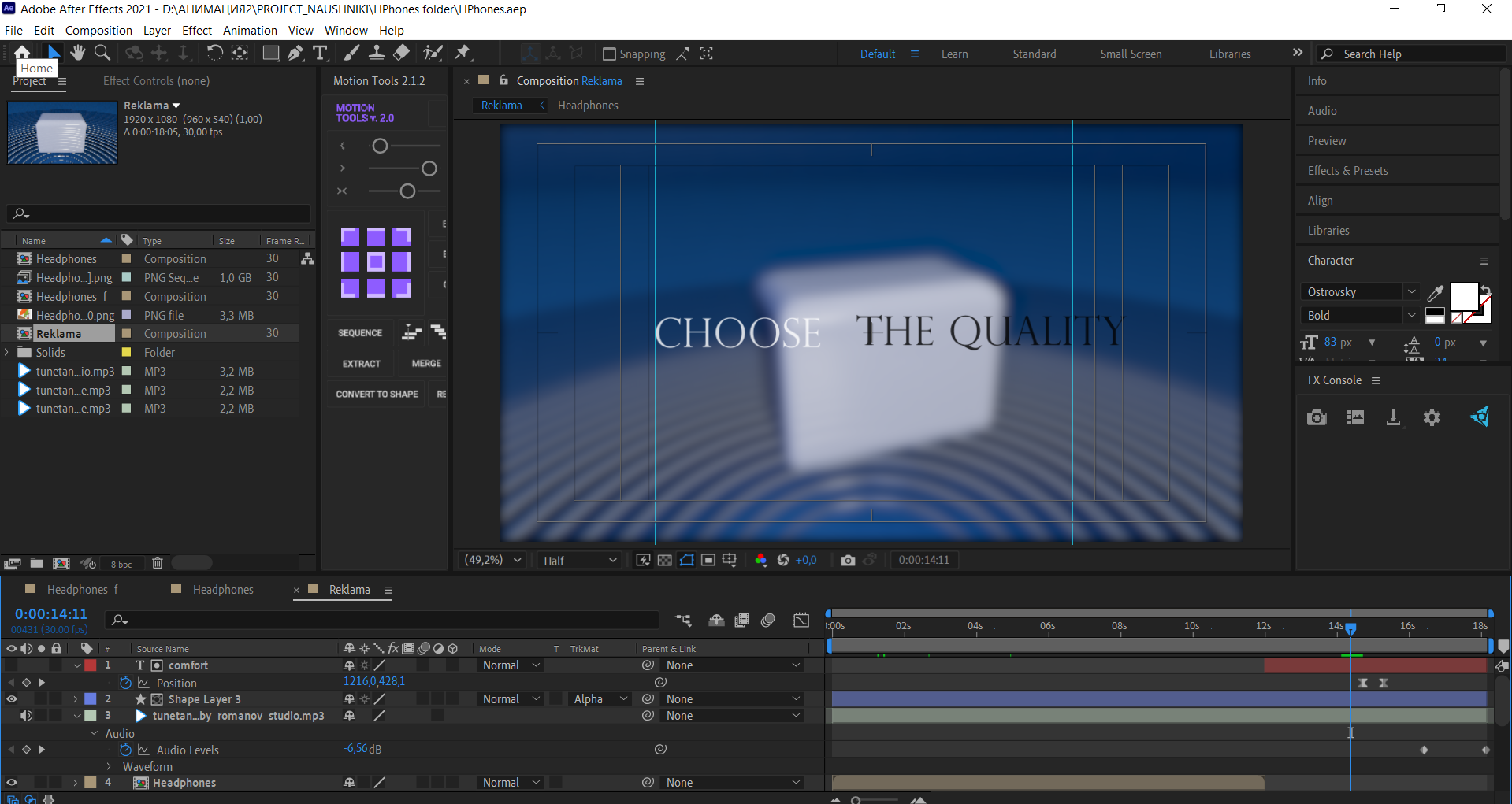Screen dimensions: 1512x804
Task: Select the Pen tool
Action: [295, 53]
